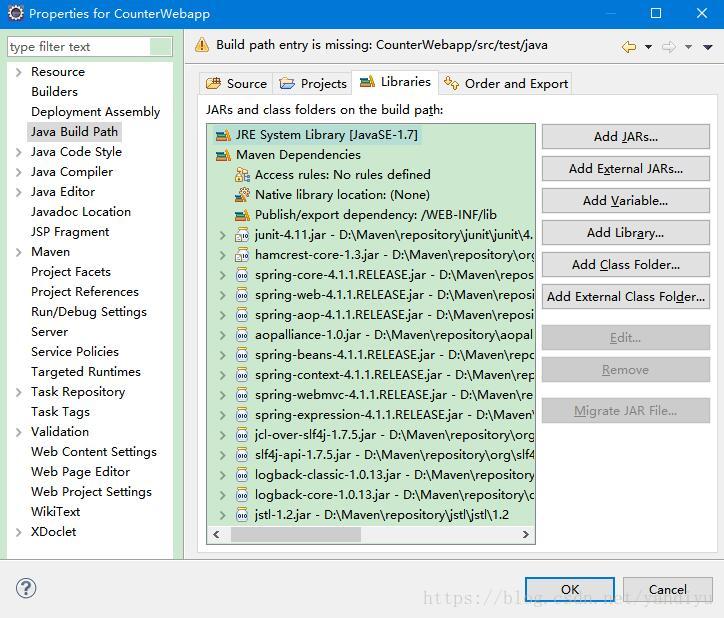Click the spring-expression jar icon

click(242, 415)
